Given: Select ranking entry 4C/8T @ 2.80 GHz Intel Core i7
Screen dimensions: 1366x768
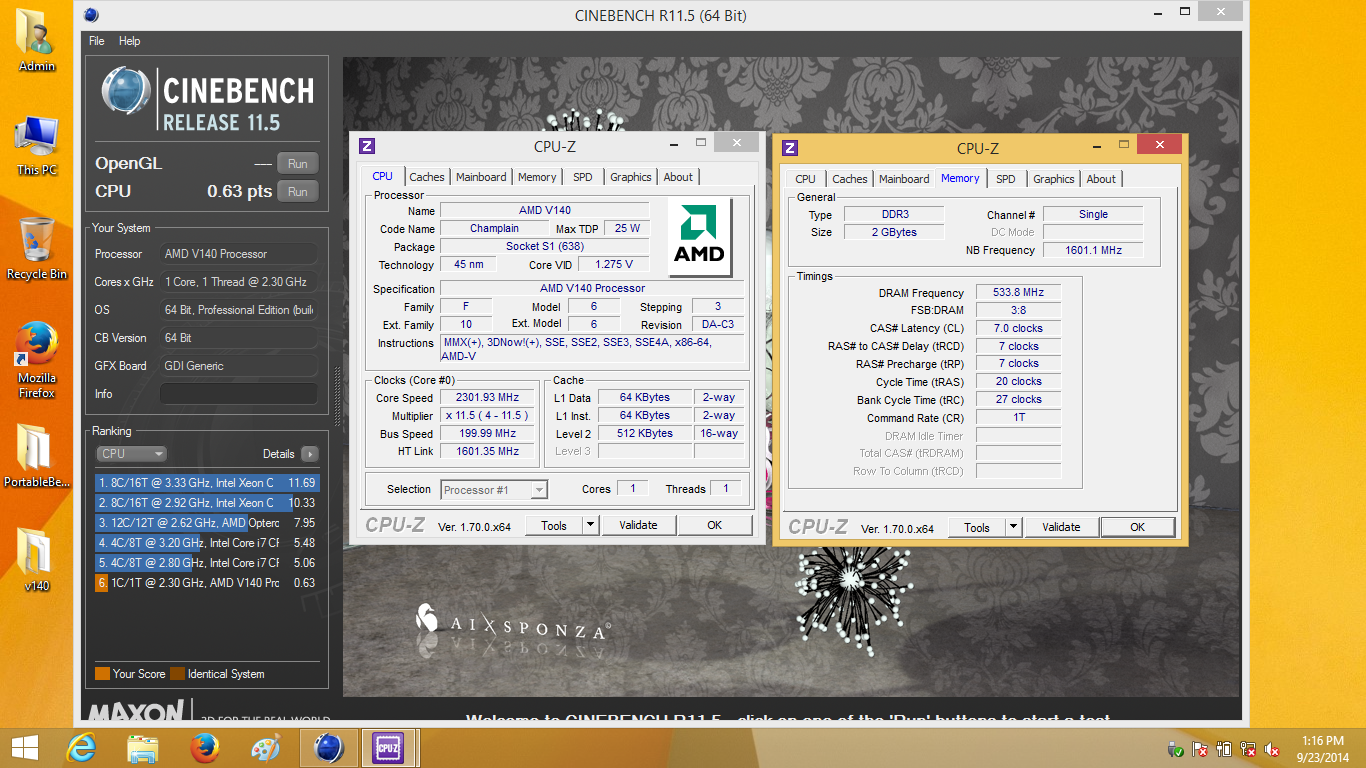Looking at the screenshot, I should [x=207, y=563].
